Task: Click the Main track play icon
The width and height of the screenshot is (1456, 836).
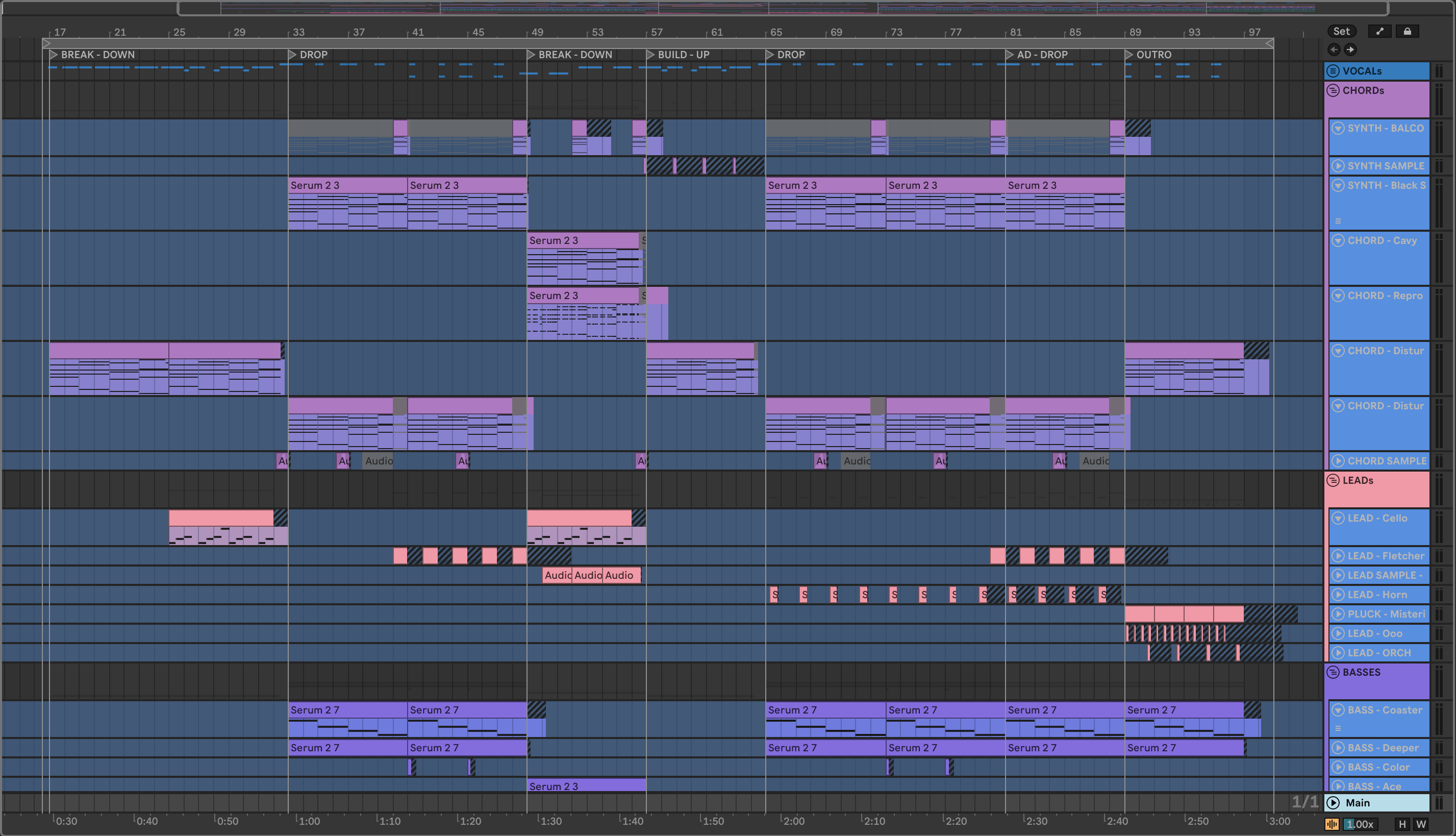Action: 1333,803
